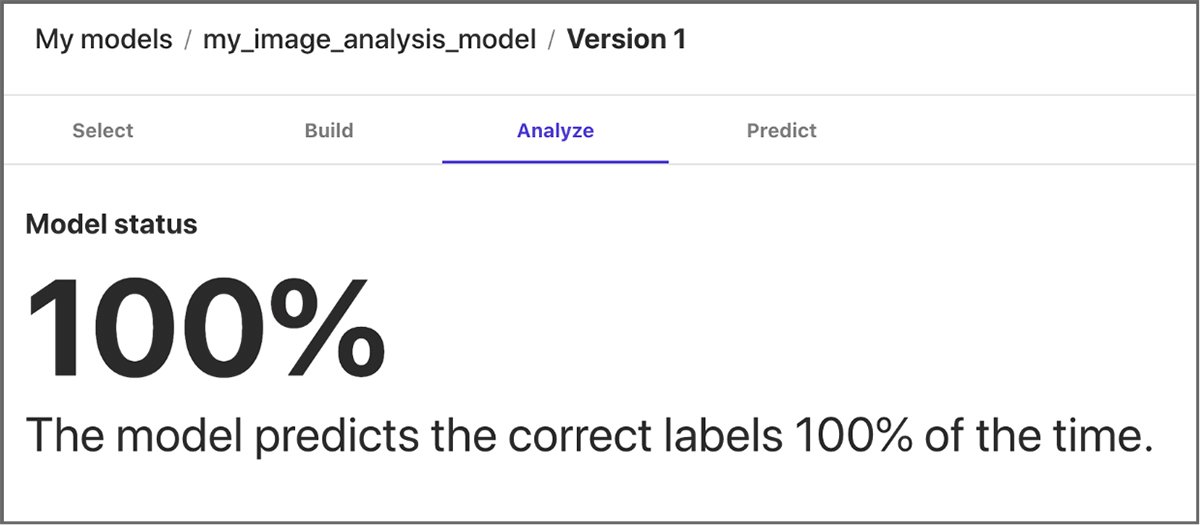Switch to the Select tab
Screen dimensions: 1200x525
click(x=102, y=131)
